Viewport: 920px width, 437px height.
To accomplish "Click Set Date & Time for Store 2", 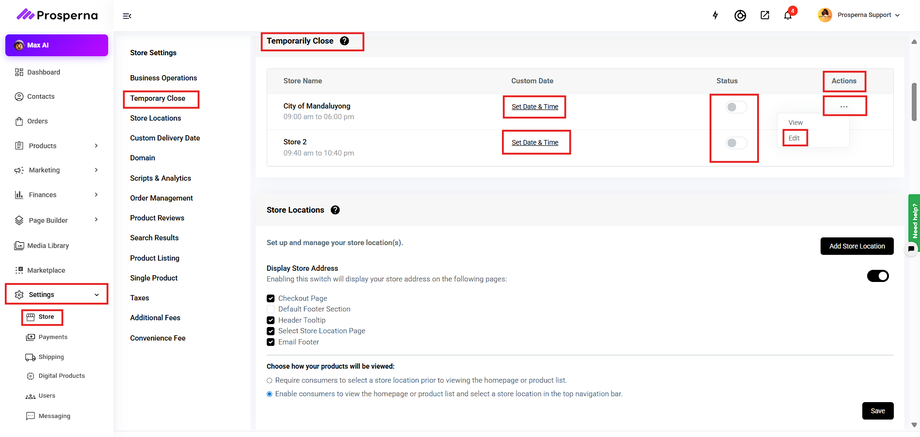I will tap(535, 143).
